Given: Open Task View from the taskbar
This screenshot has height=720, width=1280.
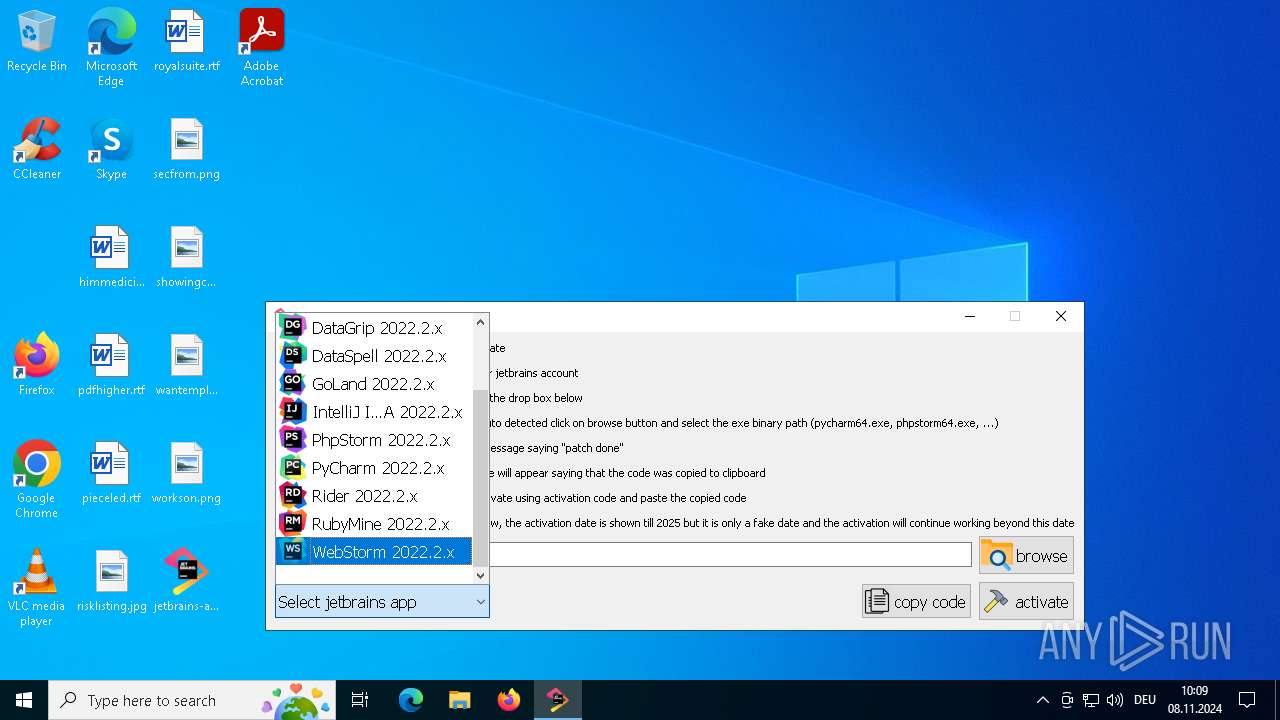Looking at the screenshot, I should 360,700.
